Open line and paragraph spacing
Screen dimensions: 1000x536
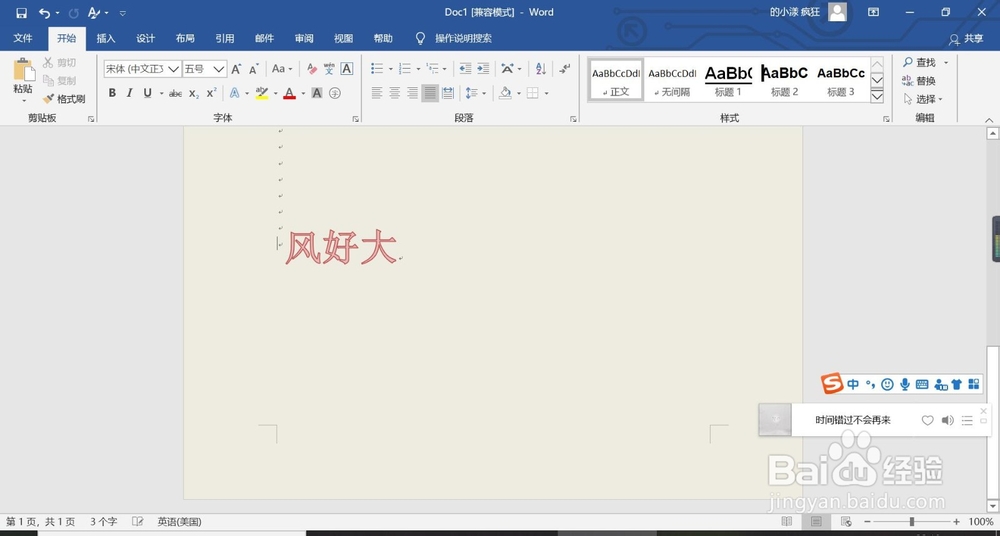472,93
